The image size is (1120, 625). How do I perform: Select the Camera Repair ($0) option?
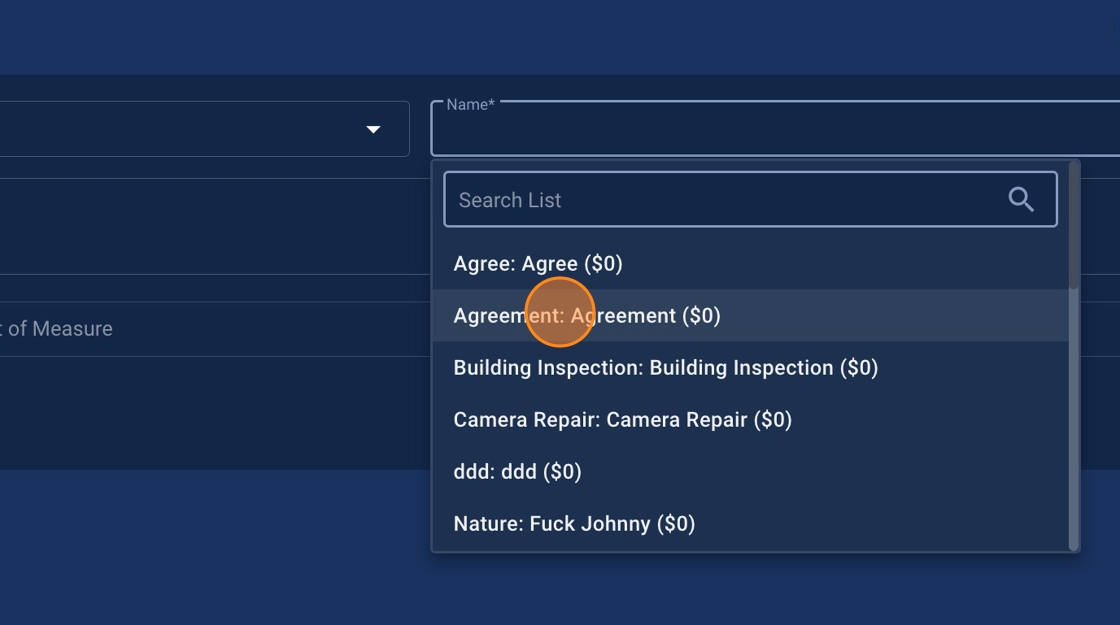coord(622,420)
